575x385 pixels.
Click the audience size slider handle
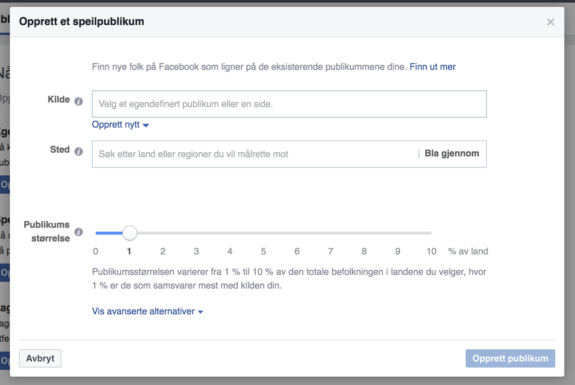point(129,233)
